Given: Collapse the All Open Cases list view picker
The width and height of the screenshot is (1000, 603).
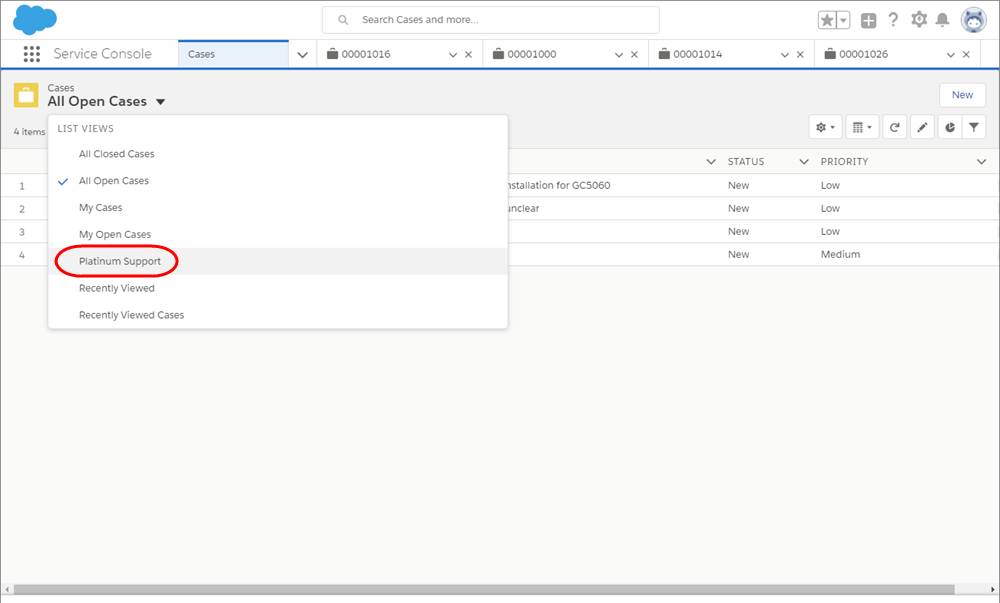Looking at the screenshot, I should [161, 102].
